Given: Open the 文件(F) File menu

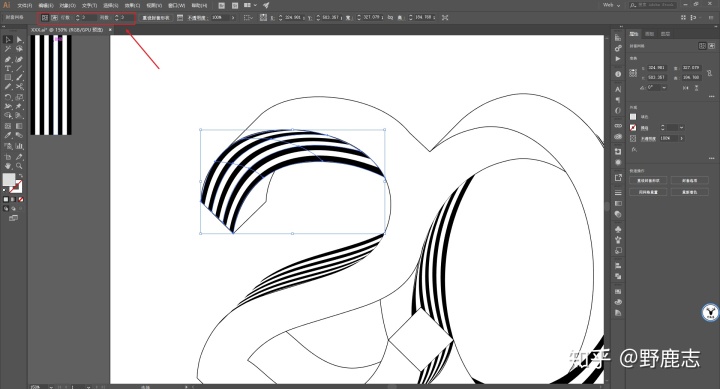Looking at the screenshot, I should point(25,6).
